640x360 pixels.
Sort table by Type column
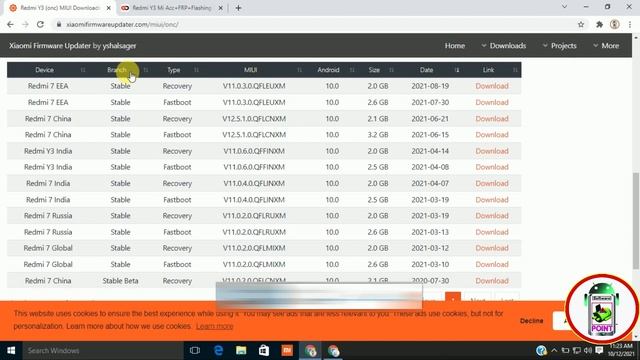point(177,70)
